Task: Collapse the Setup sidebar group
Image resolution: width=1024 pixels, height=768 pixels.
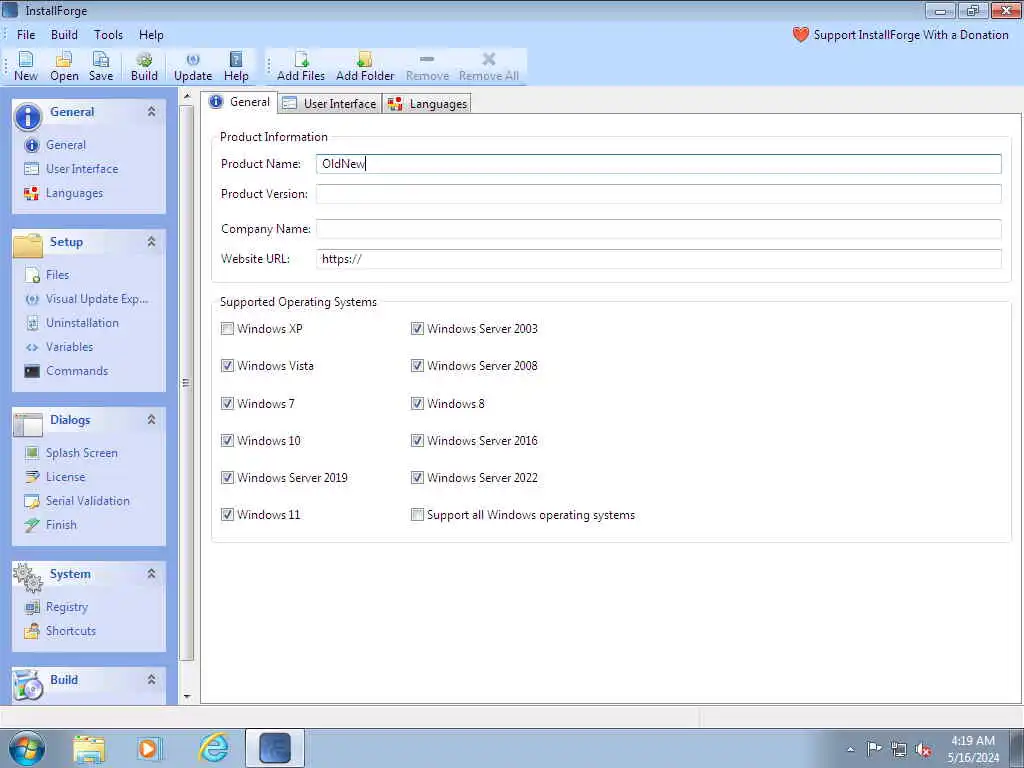Action: point(152,242)
